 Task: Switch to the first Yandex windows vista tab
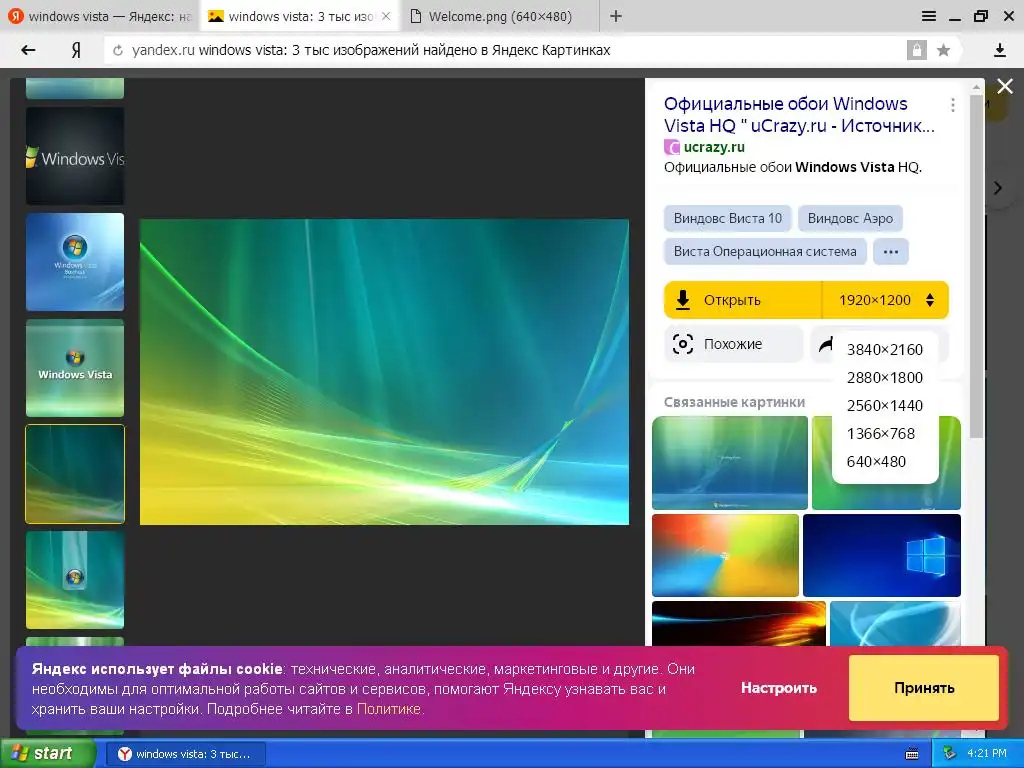click(100, 16)
